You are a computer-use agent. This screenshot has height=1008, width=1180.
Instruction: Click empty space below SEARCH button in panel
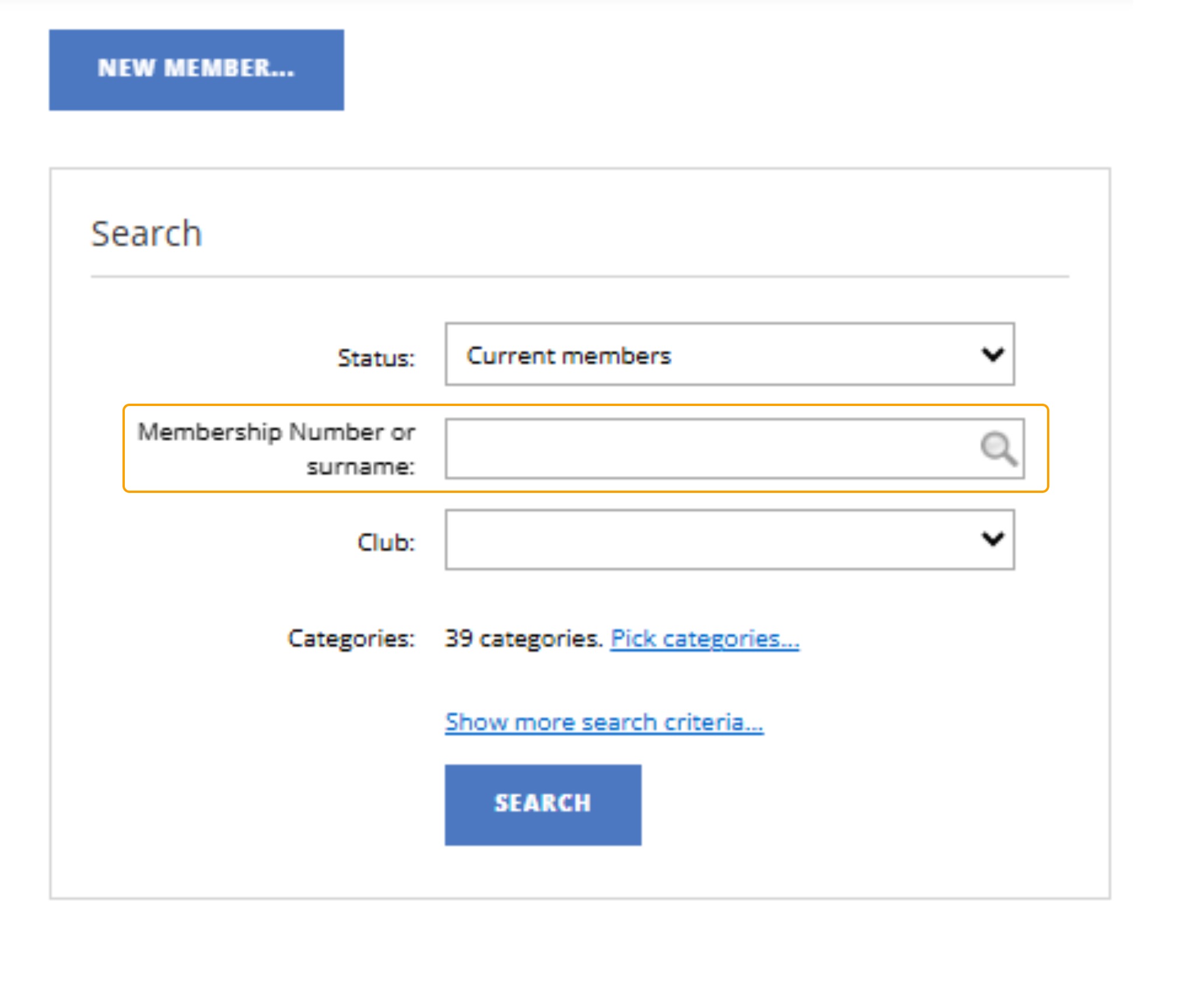coord(542,872)
